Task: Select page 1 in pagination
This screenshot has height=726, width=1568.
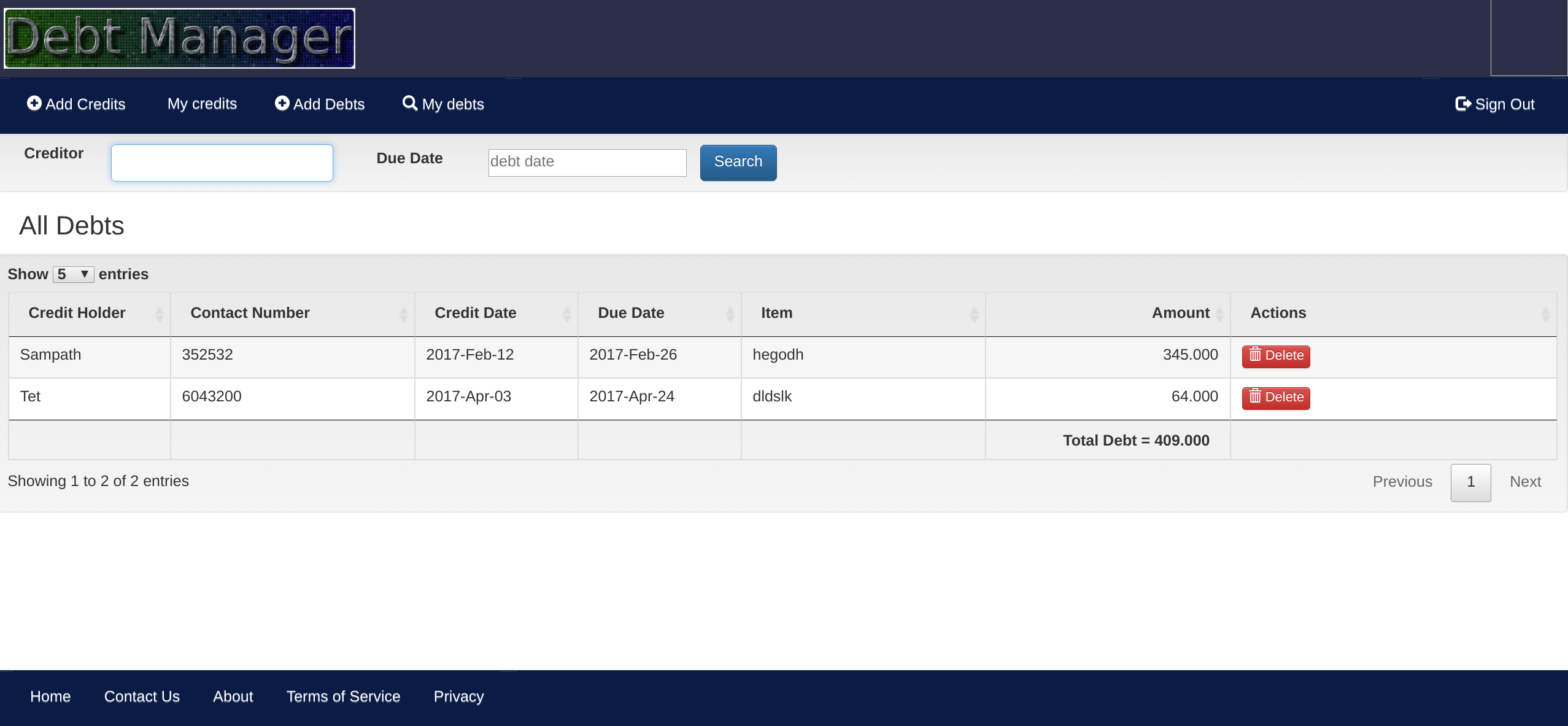Action: [x=1471, y=482]
